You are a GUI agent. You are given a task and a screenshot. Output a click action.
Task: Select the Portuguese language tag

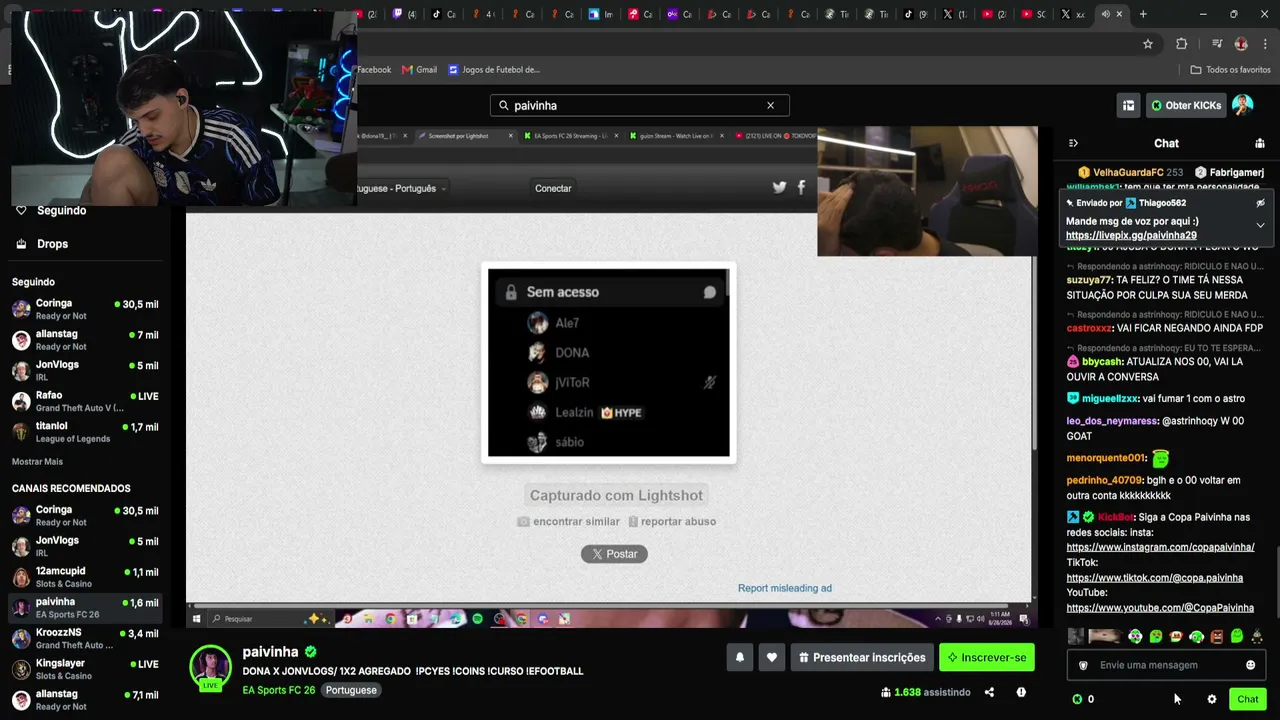pos(351,690)
